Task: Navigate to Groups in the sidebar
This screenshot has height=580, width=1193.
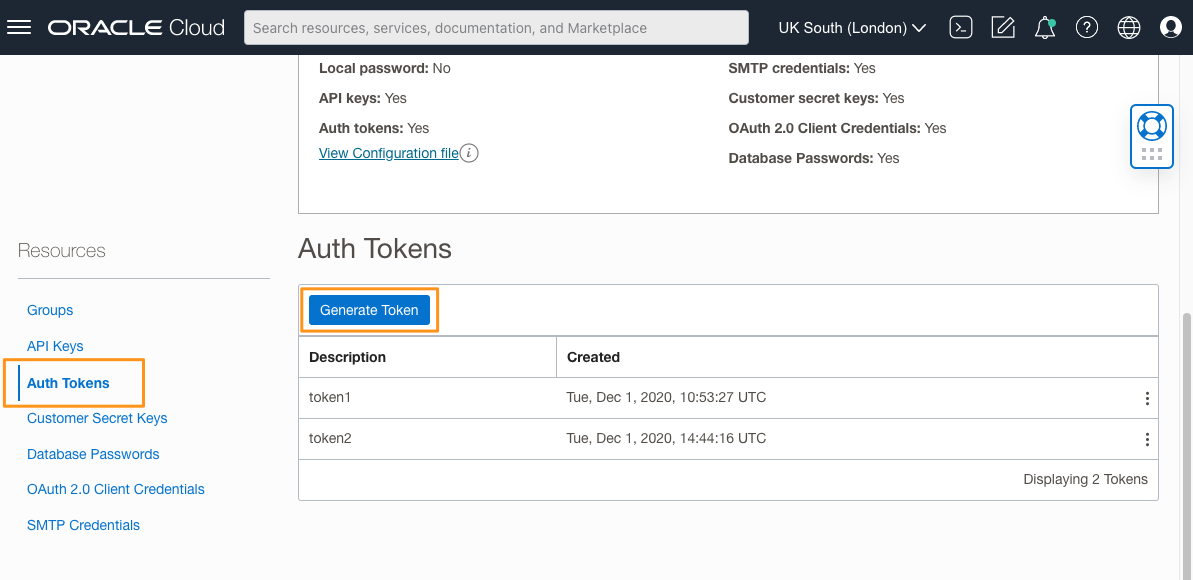Action: [x=50, y=310]
